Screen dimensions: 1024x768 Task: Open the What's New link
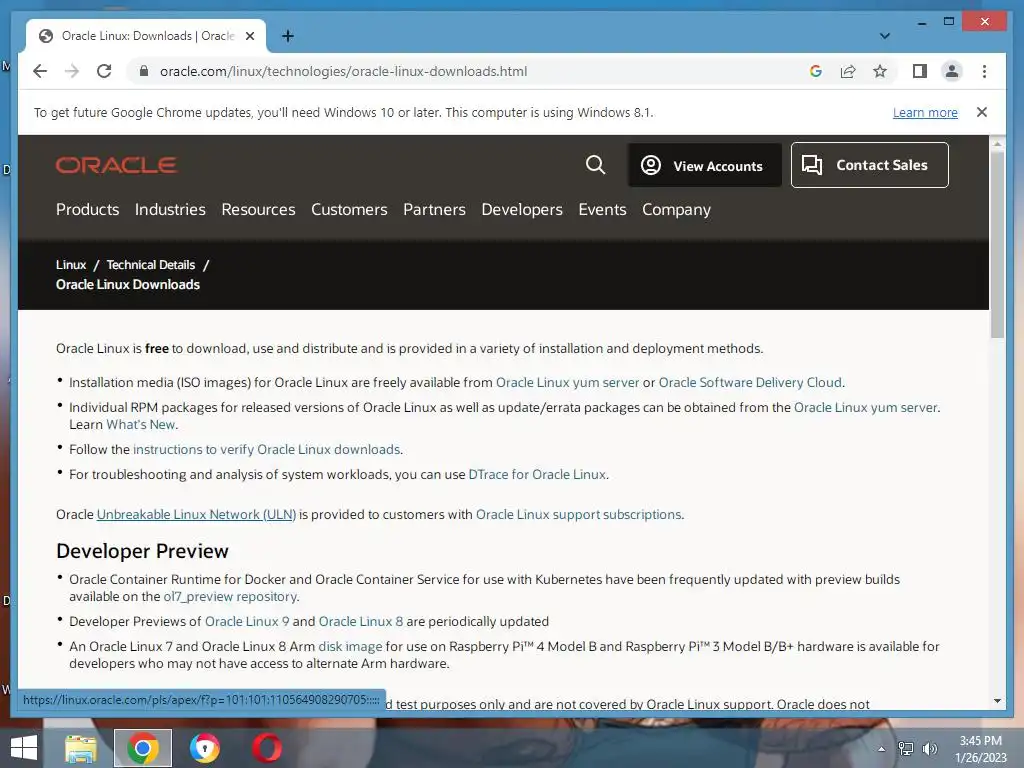tap(140, 424)
